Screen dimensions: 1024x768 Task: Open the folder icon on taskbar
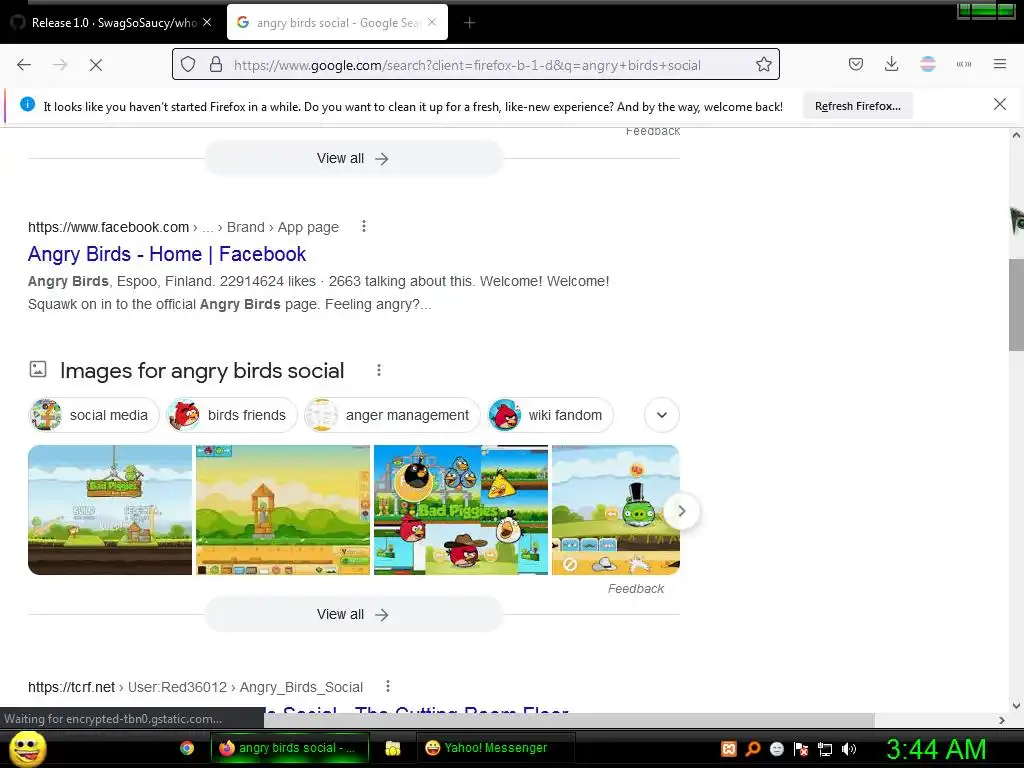tap(392, 748)
